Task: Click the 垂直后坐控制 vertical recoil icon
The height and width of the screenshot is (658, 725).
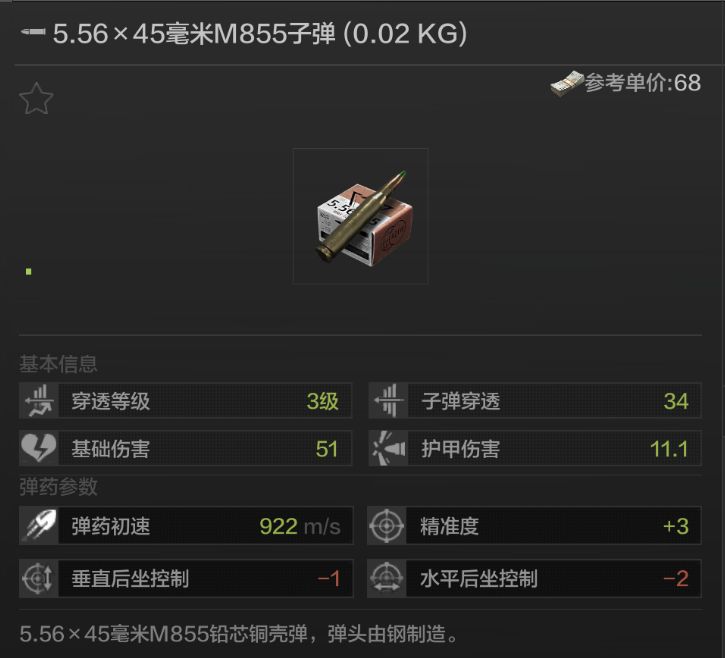Action: click(39, 578)
